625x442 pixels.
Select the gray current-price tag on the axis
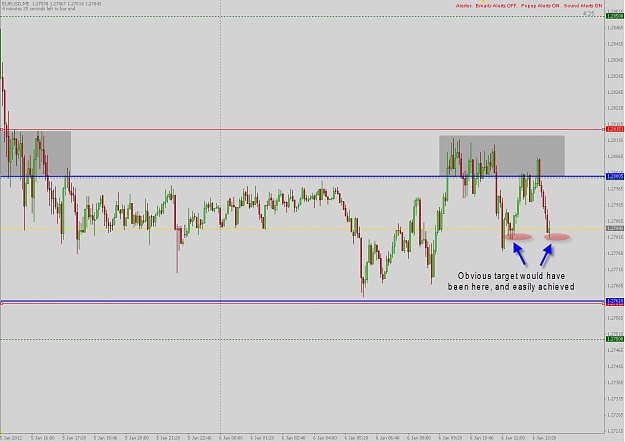coord(615,228)
